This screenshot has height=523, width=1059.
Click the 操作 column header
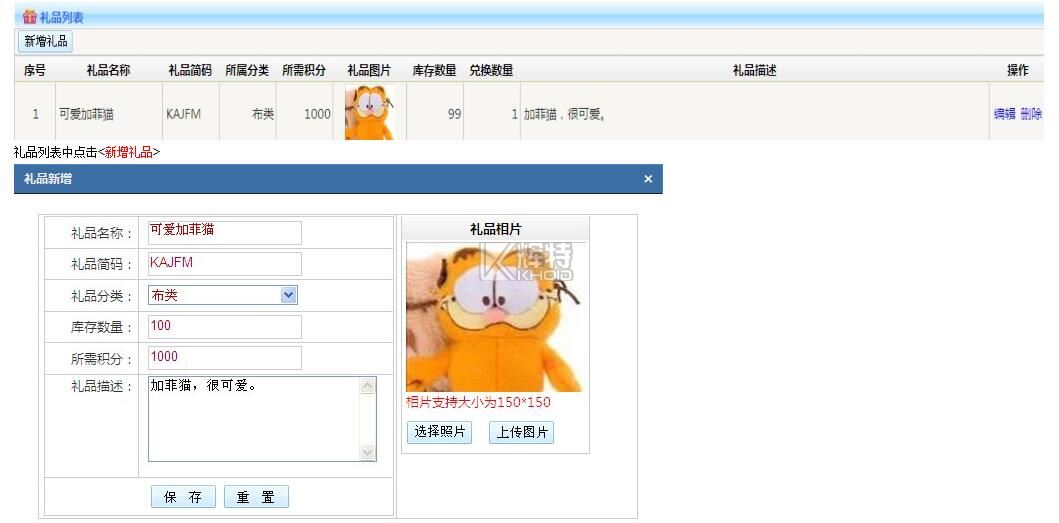[1018, 70]
